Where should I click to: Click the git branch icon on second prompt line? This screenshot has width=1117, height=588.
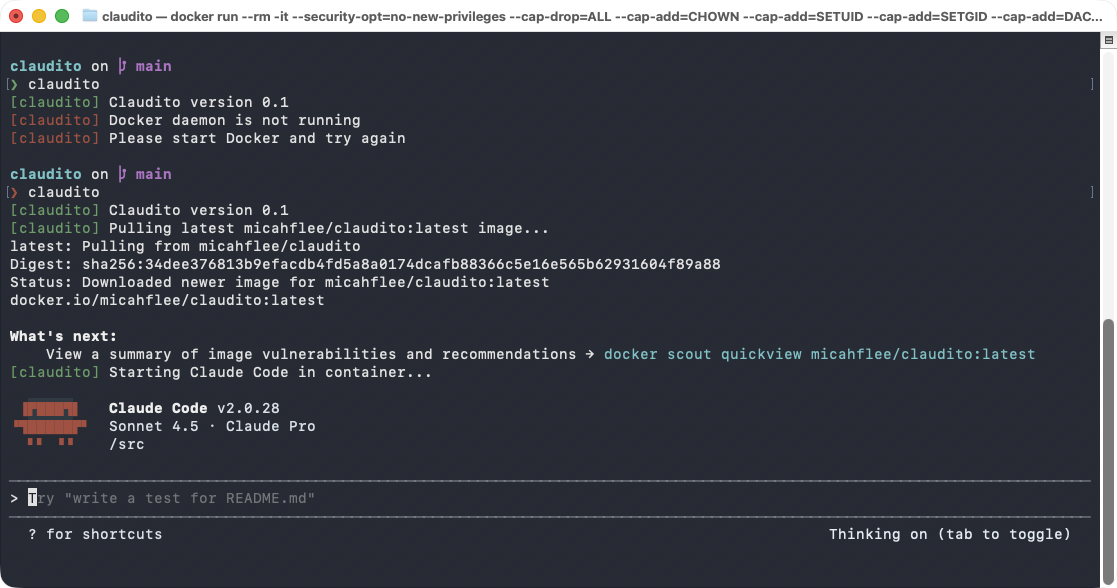pyautogui.click(x=122, y=174)
